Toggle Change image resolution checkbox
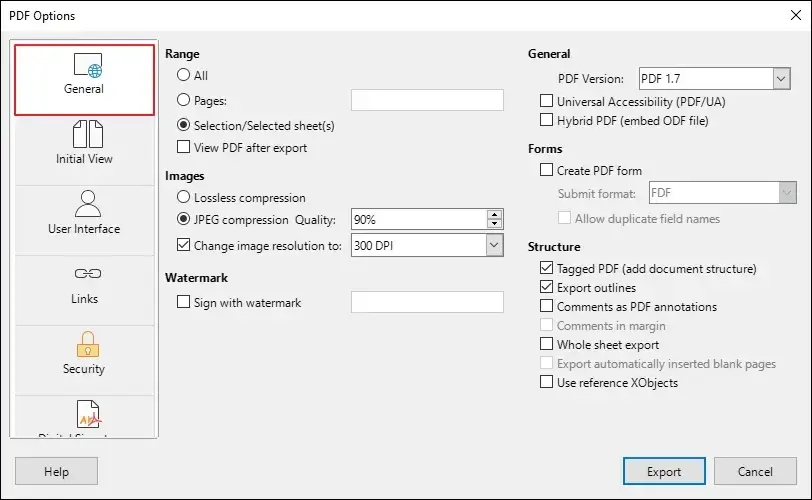812x500 pixels. click(x=183, y=244)
